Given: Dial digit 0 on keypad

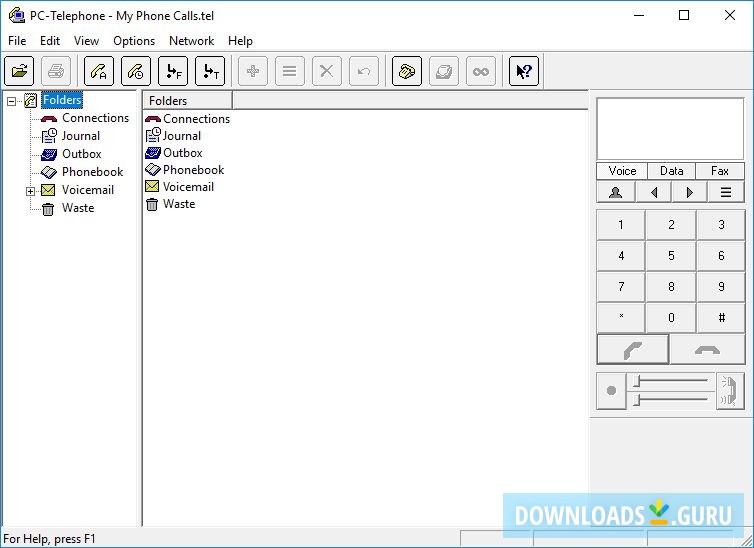Looking at the screenshot, I should pos(671,318).
